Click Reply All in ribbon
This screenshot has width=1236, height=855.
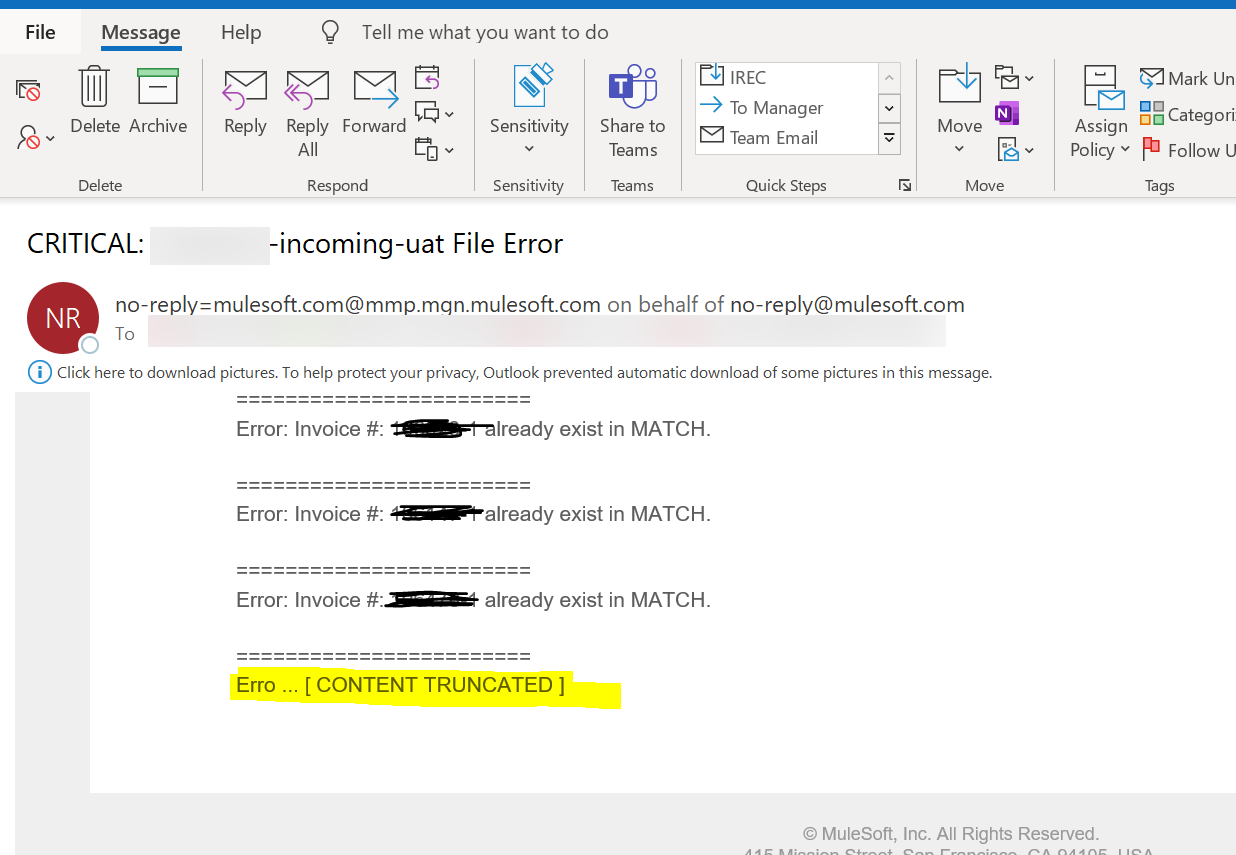[307, 88]
